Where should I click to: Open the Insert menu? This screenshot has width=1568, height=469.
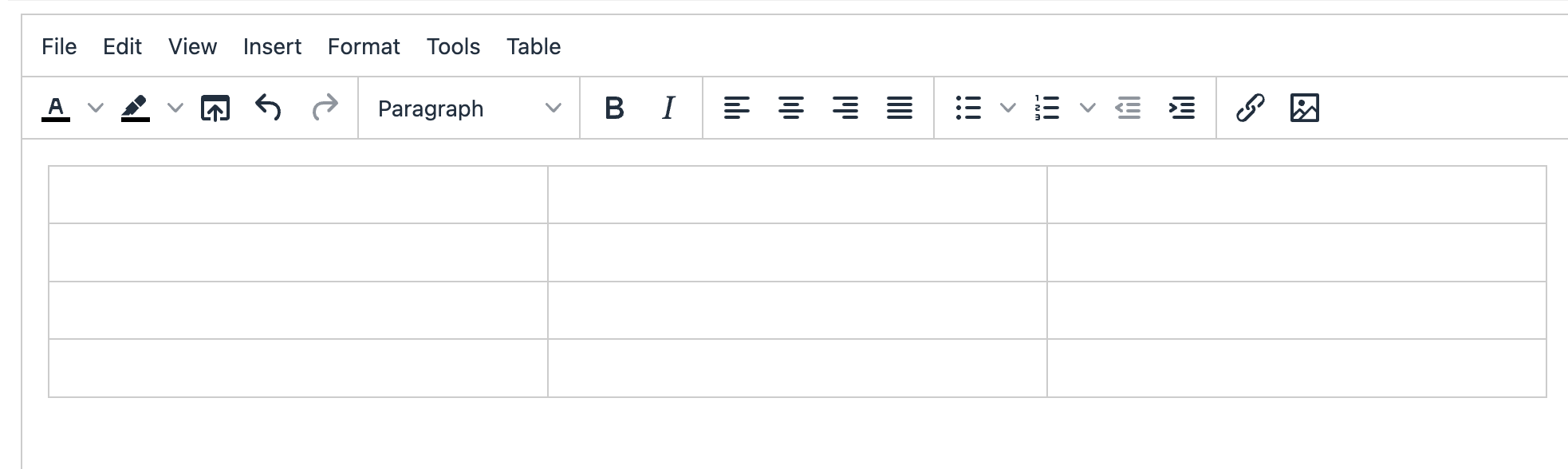tap(272, 46)
